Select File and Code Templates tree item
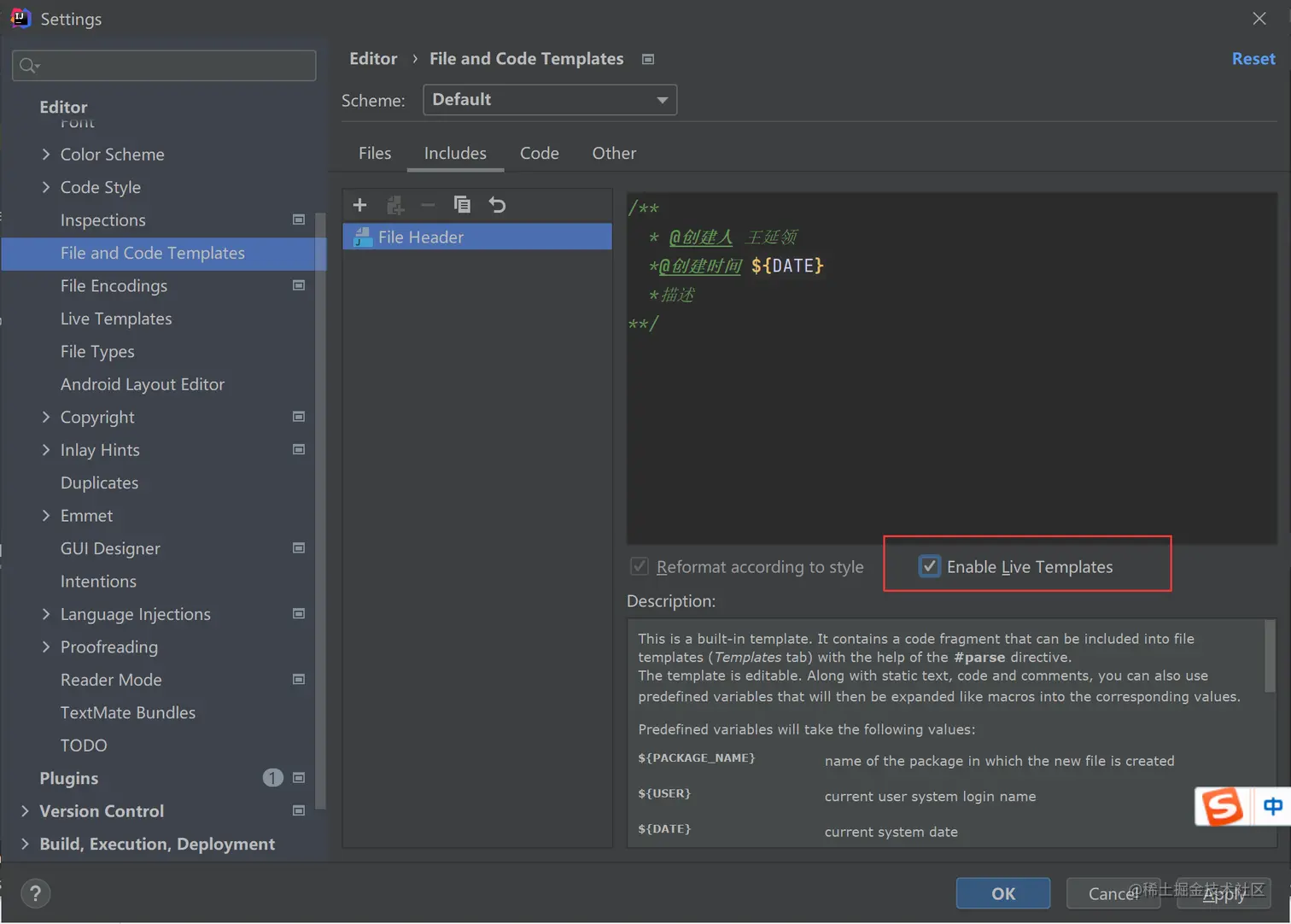The width and height of the screenshot is (1291, 924). pos(164,254)
